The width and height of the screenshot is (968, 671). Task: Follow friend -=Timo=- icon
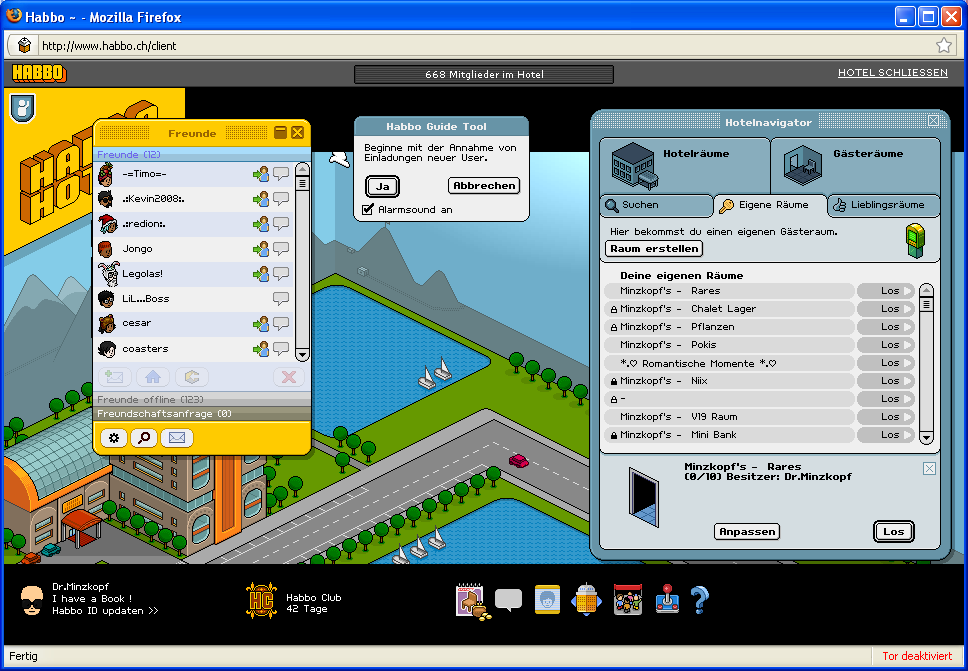[x=261, y=174]
